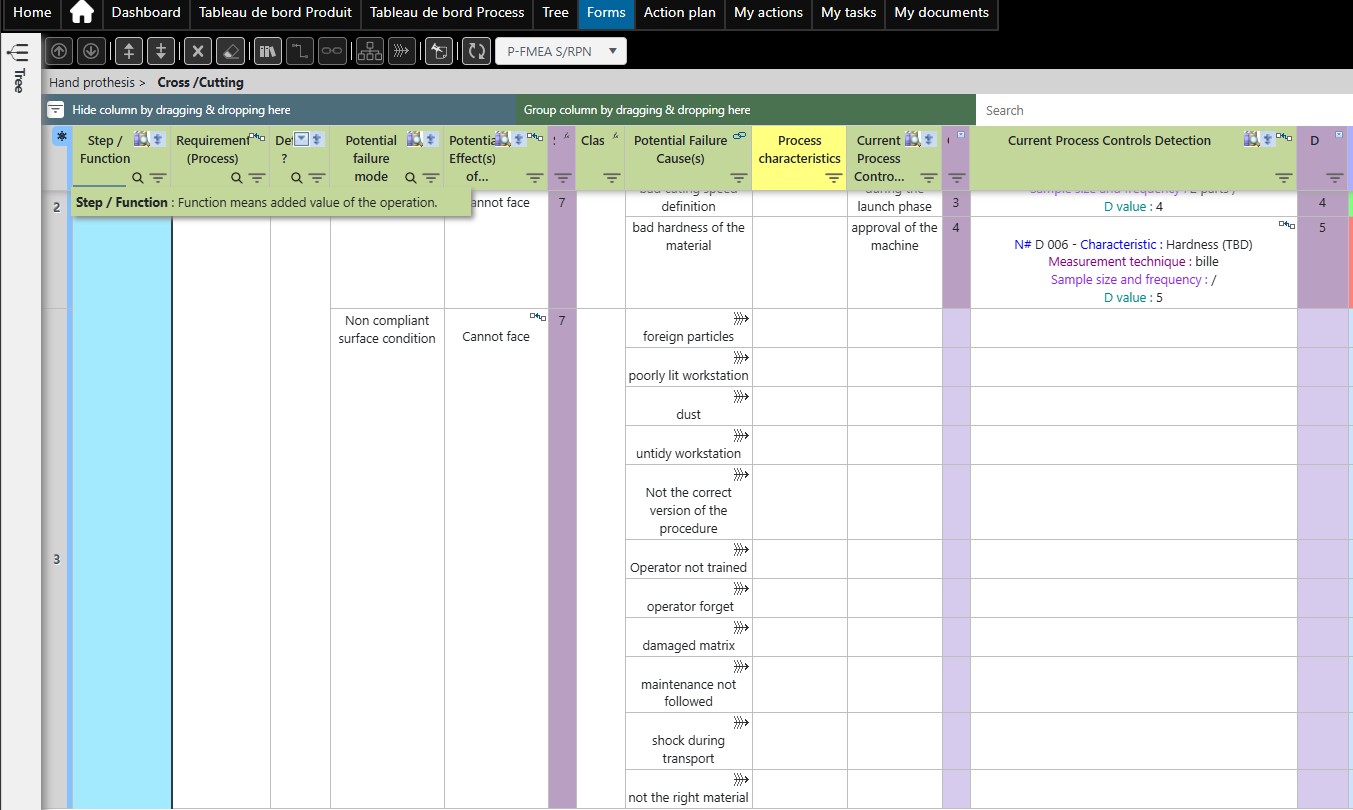Open filter menu of Potential failure mode column
The width and height of the screenshot is (1353, 810).
coord(431,178)
